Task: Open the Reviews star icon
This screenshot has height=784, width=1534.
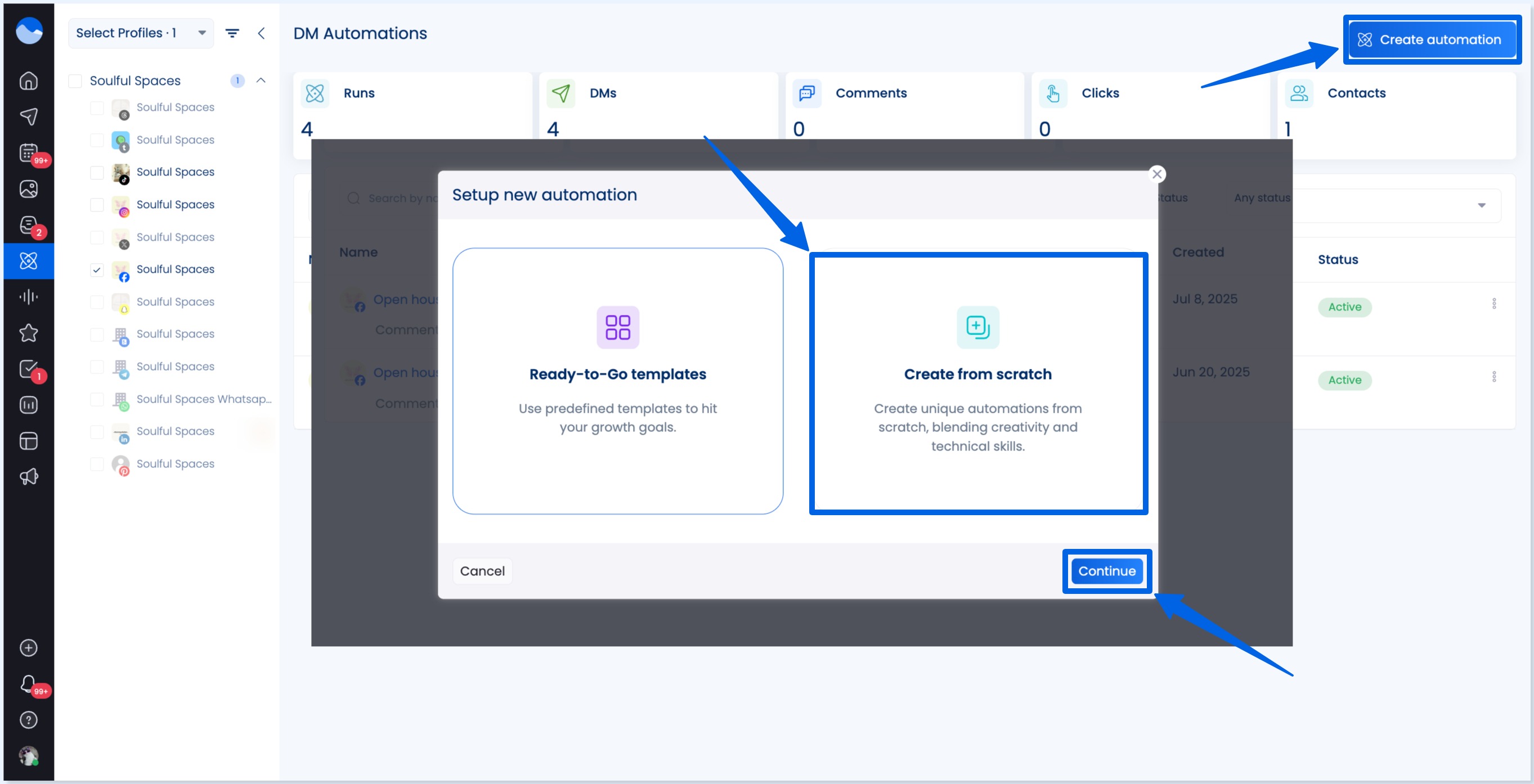Action: point(29,334)
